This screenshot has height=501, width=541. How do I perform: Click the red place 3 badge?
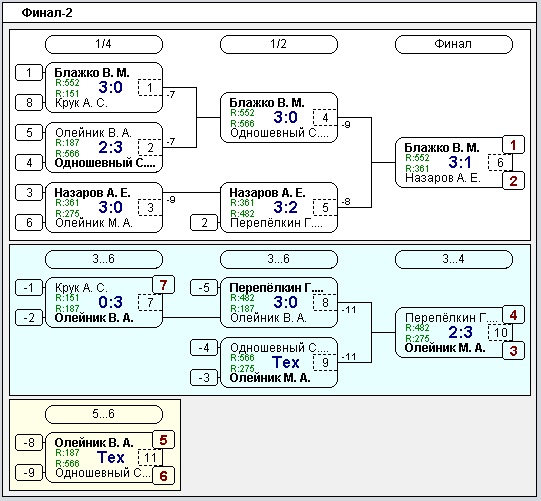pos(513,351)
